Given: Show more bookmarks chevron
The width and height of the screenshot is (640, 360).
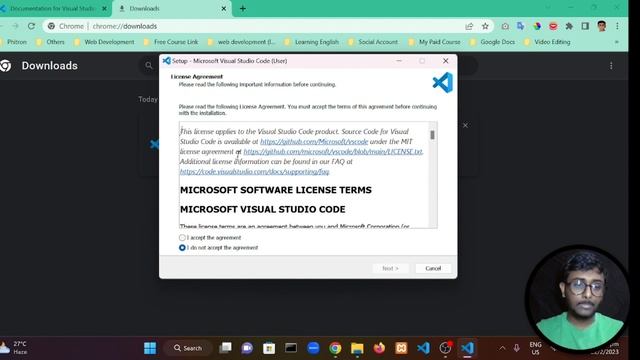Looking at the screenshot, I should pyautogui.click(x=616, y=42).
